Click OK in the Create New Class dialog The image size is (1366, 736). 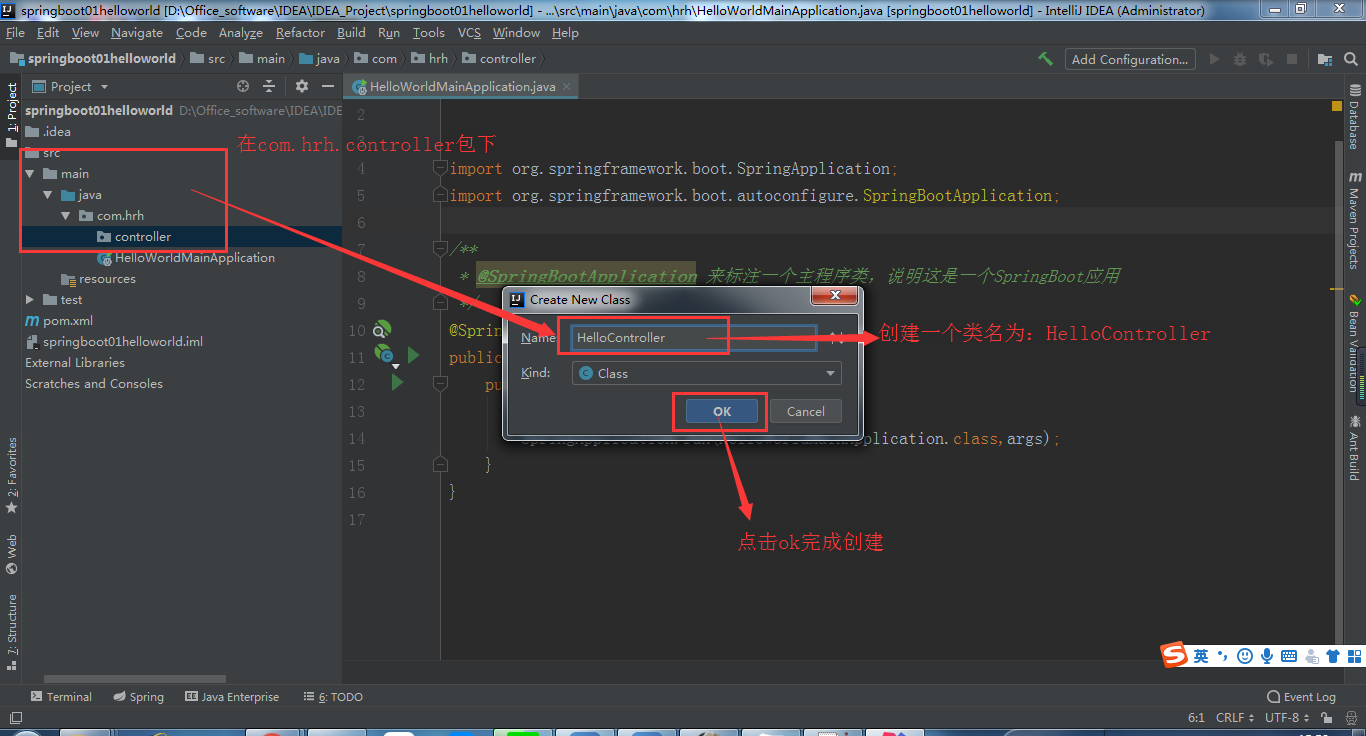pyautogui.click(x=722, y=411)
